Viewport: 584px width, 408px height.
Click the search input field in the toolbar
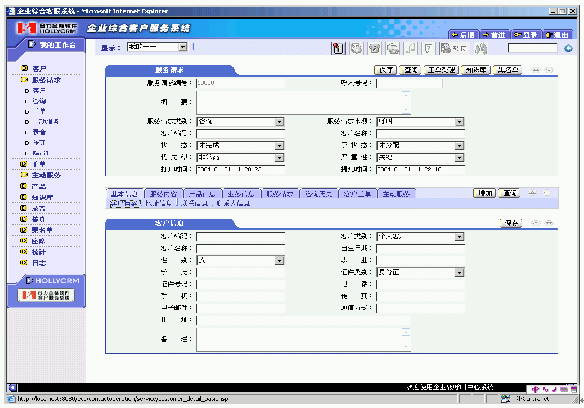(x=533, y=48)
